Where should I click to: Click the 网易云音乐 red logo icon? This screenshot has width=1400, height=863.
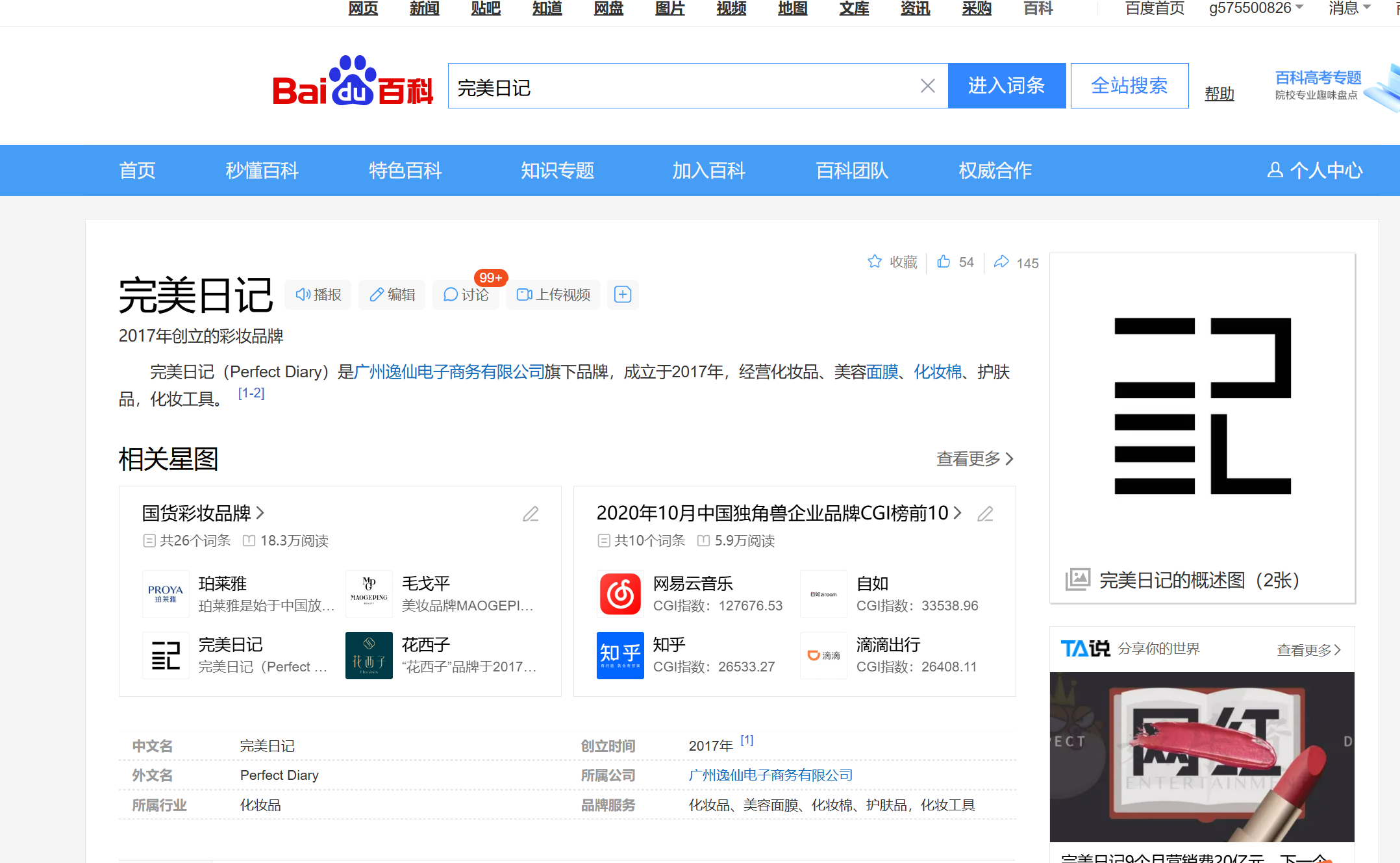coord(620,594)
